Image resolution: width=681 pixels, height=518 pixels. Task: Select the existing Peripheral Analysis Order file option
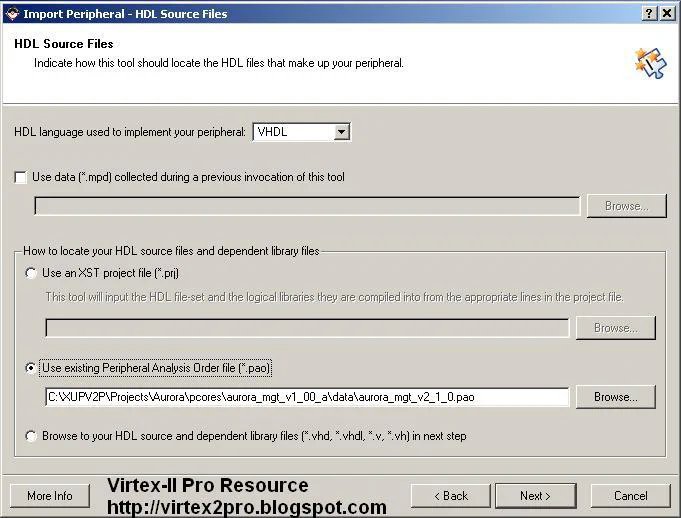(x=32, y=368)
